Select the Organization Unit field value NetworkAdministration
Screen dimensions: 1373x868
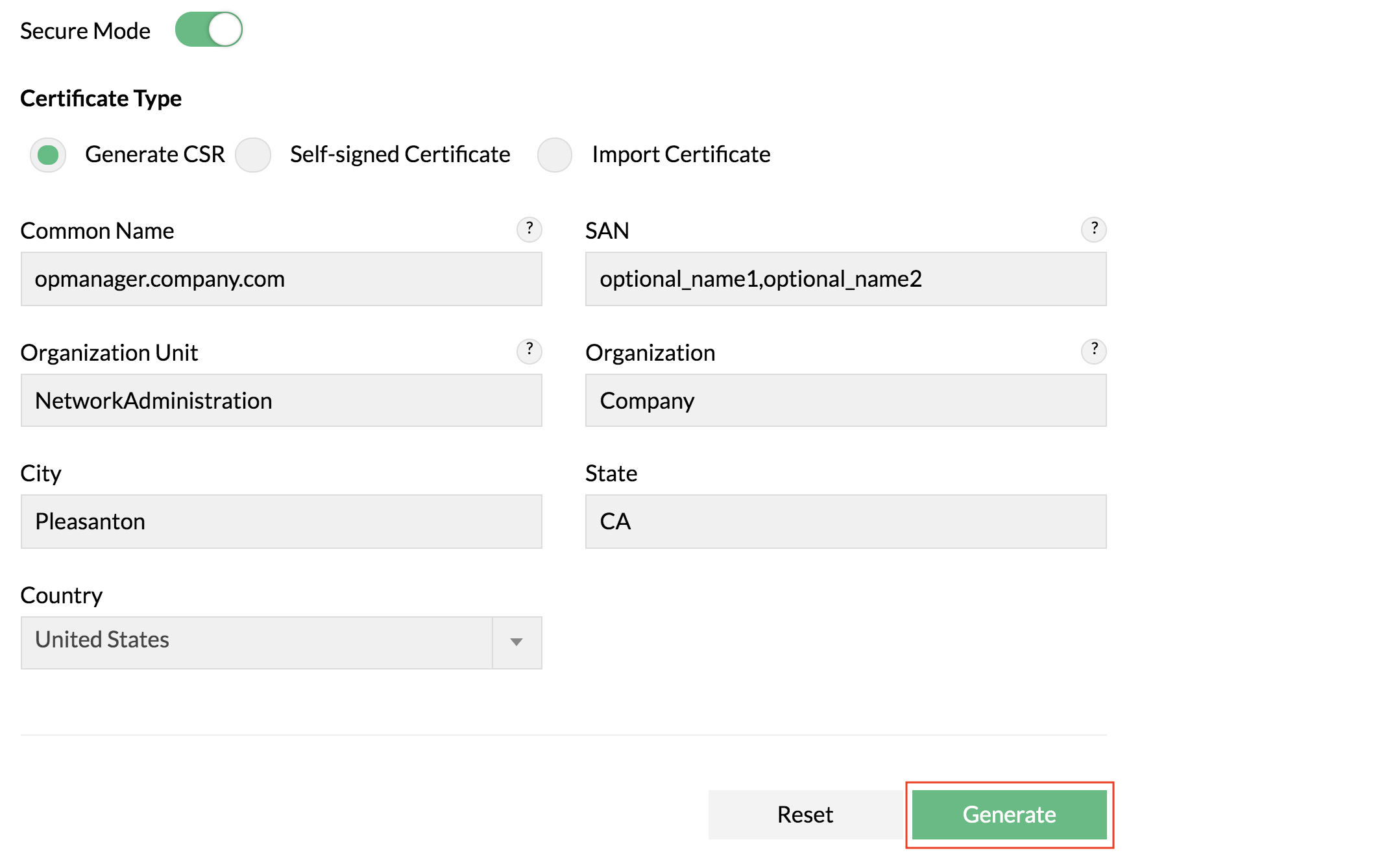(281, 400)
